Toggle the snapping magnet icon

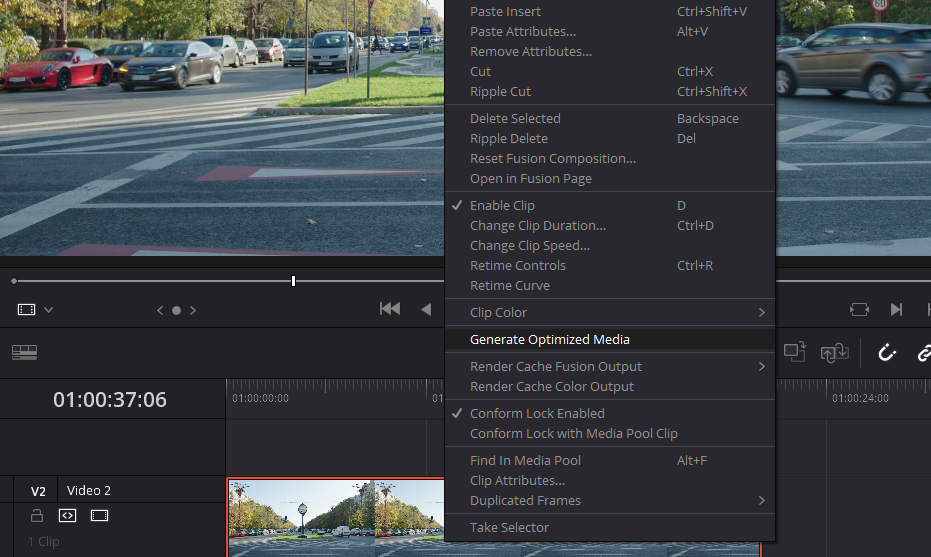coord(886,352)
